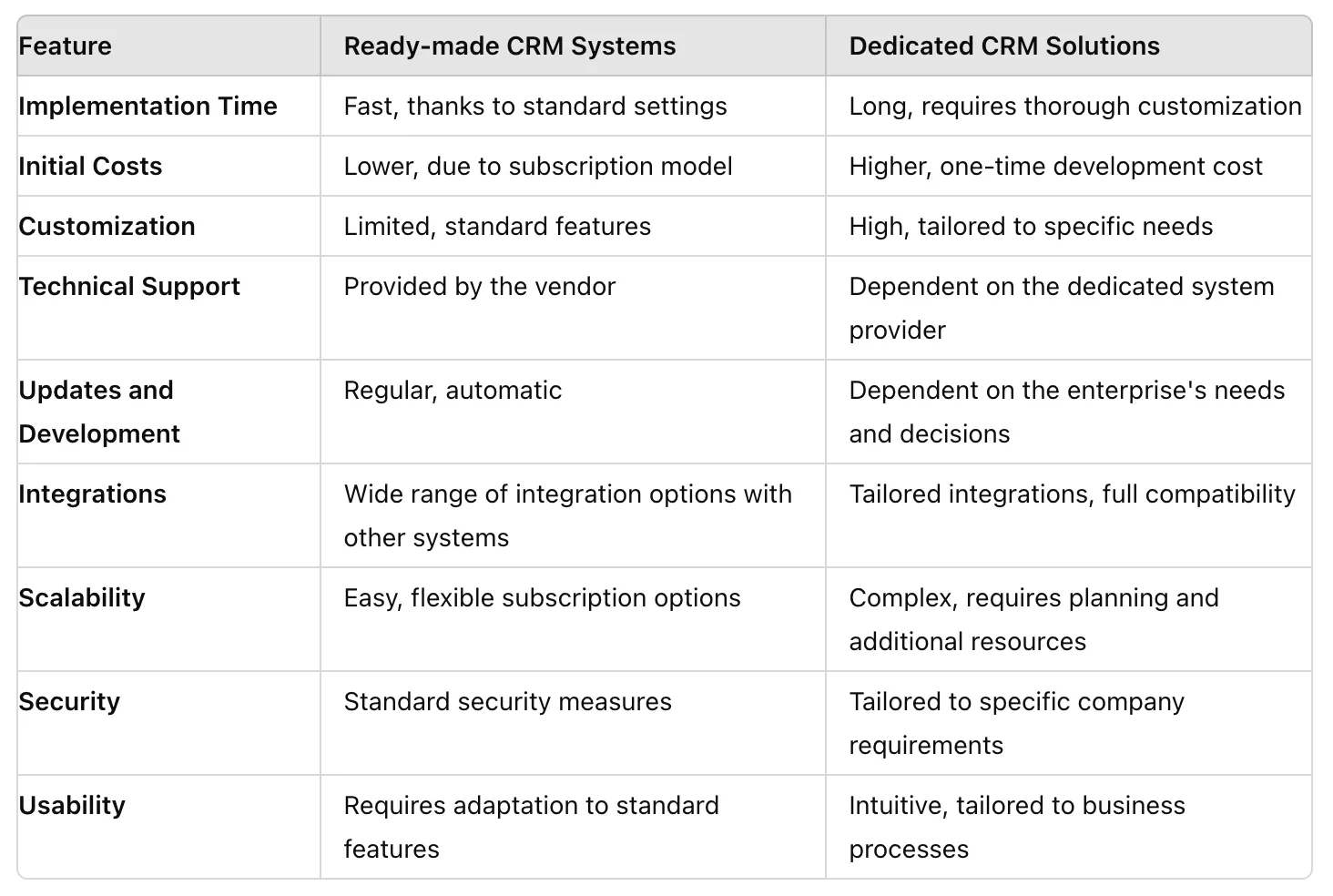Click "Fast, thanks to standard settings" cell
The width and height of the screenshot is (1333, 896).
point(535,107)
